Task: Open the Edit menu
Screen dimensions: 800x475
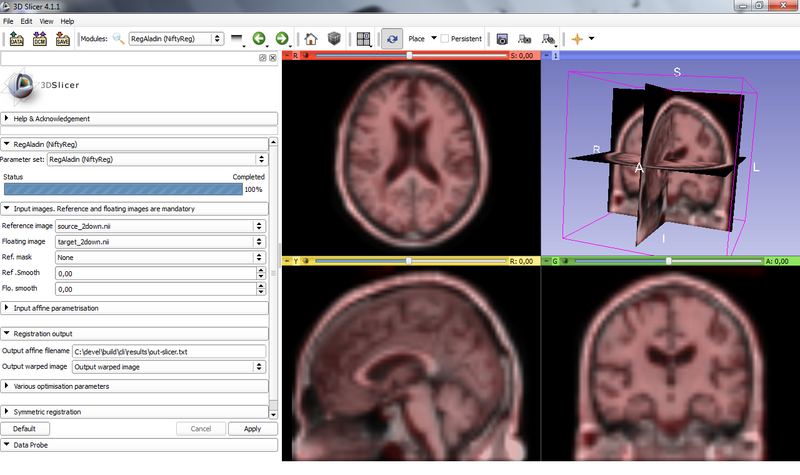Action: click(26, 20)
